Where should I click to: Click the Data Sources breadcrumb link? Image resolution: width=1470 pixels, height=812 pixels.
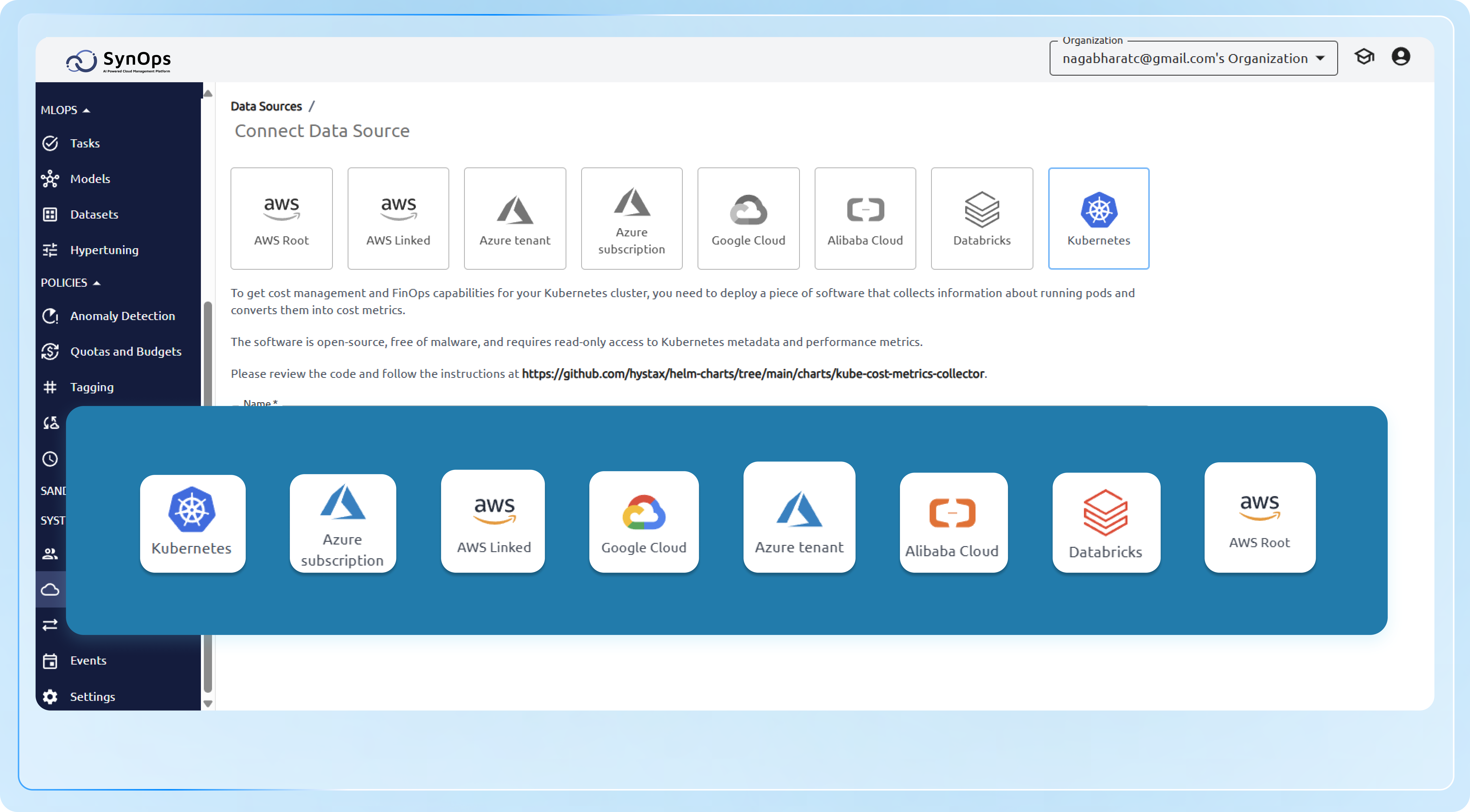point(266,106)
